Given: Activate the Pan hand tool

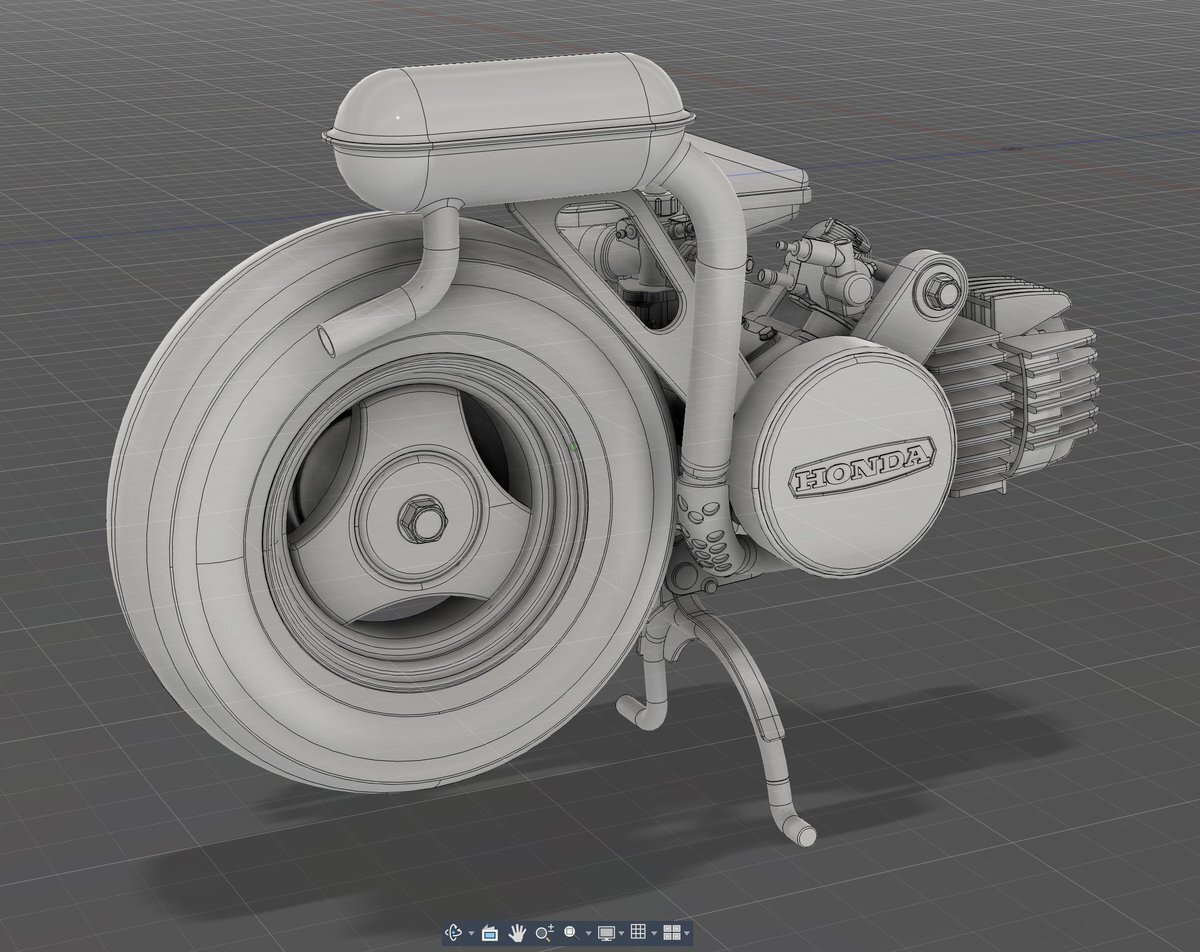Looking at the screenshot, I should point(518,932).
